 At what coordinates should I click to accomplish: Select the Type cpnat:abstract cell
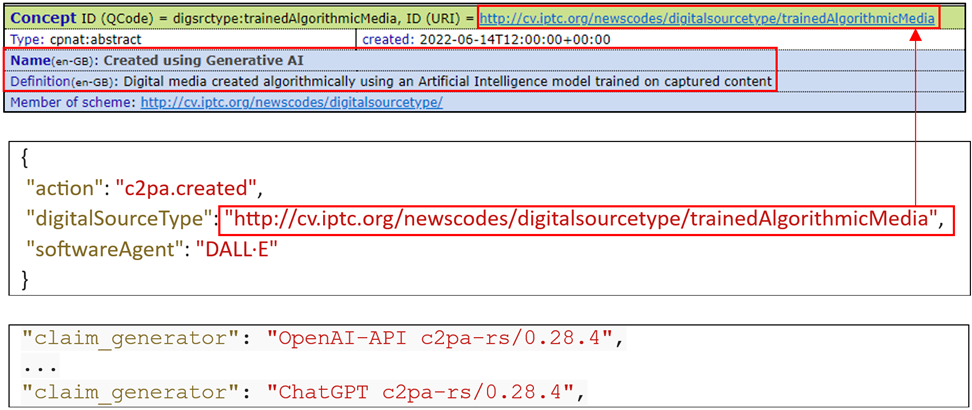(180, 39)
